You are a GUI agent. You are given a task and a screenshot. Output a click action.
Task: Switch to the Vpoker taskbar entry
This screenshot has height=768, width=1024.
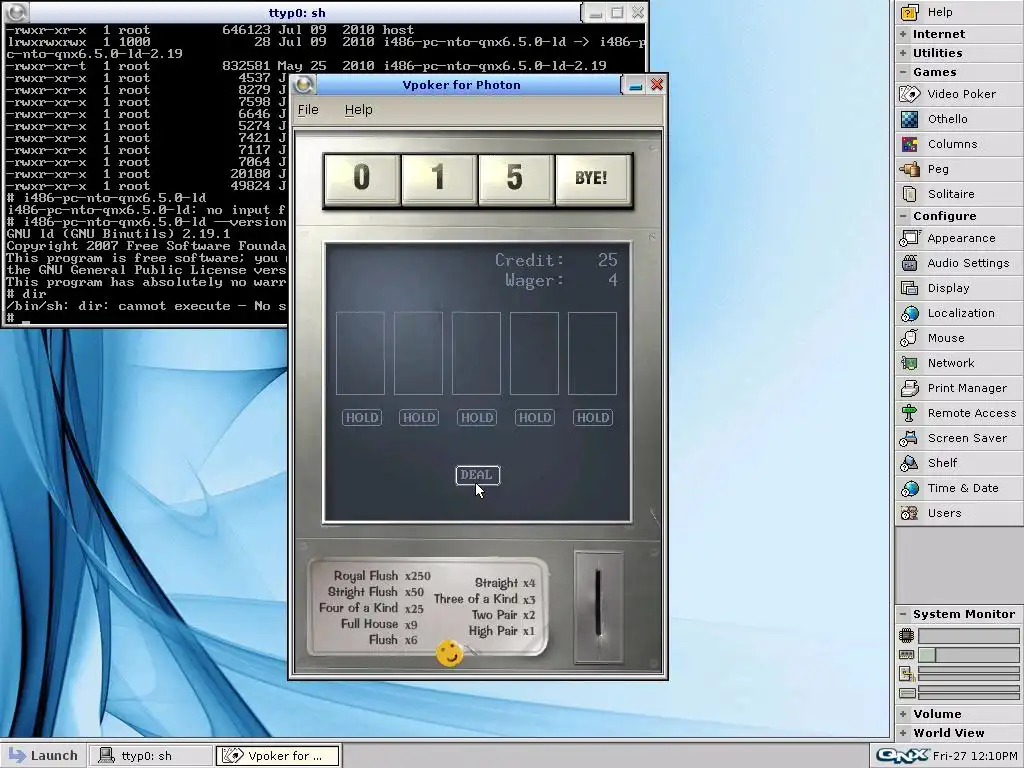(x=278, y=756)
